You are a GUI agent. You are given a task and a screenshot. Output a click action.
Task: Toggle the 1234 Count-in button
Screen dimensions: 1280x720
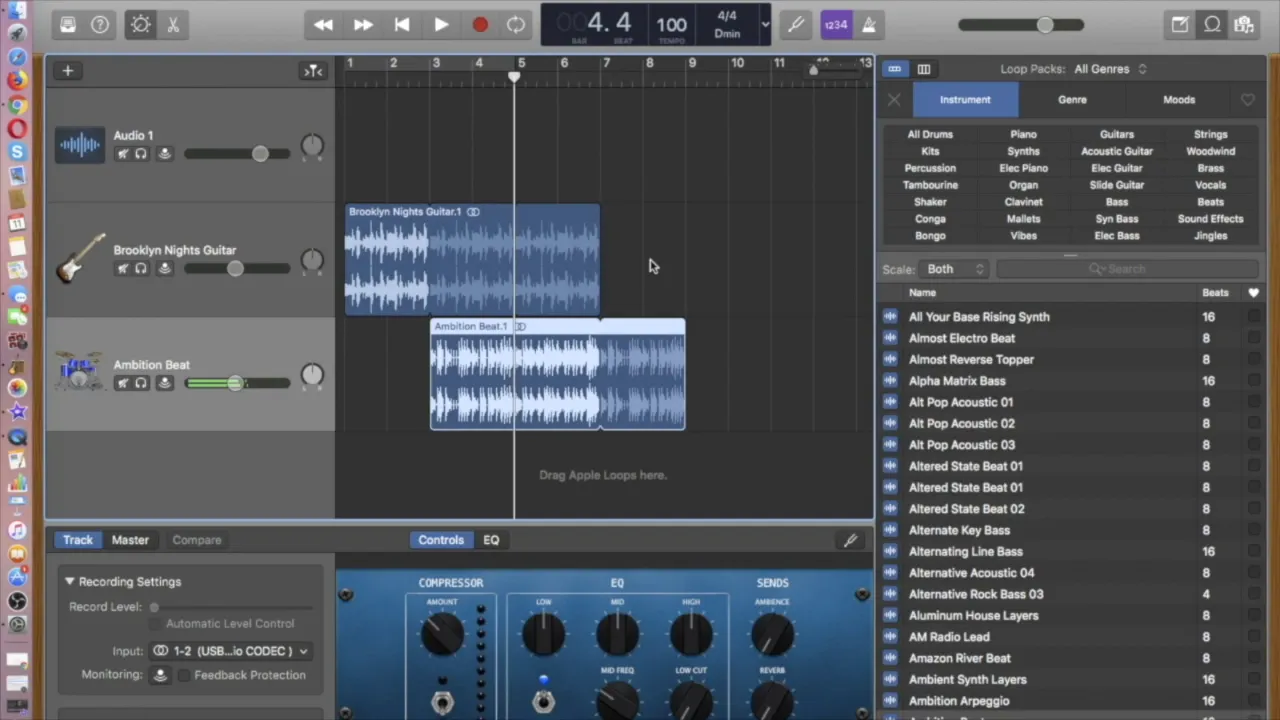[836, 25]
